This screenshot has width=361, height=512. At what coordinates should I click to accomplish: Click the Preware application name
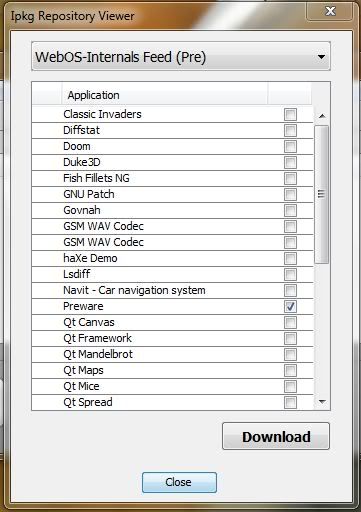83,306
